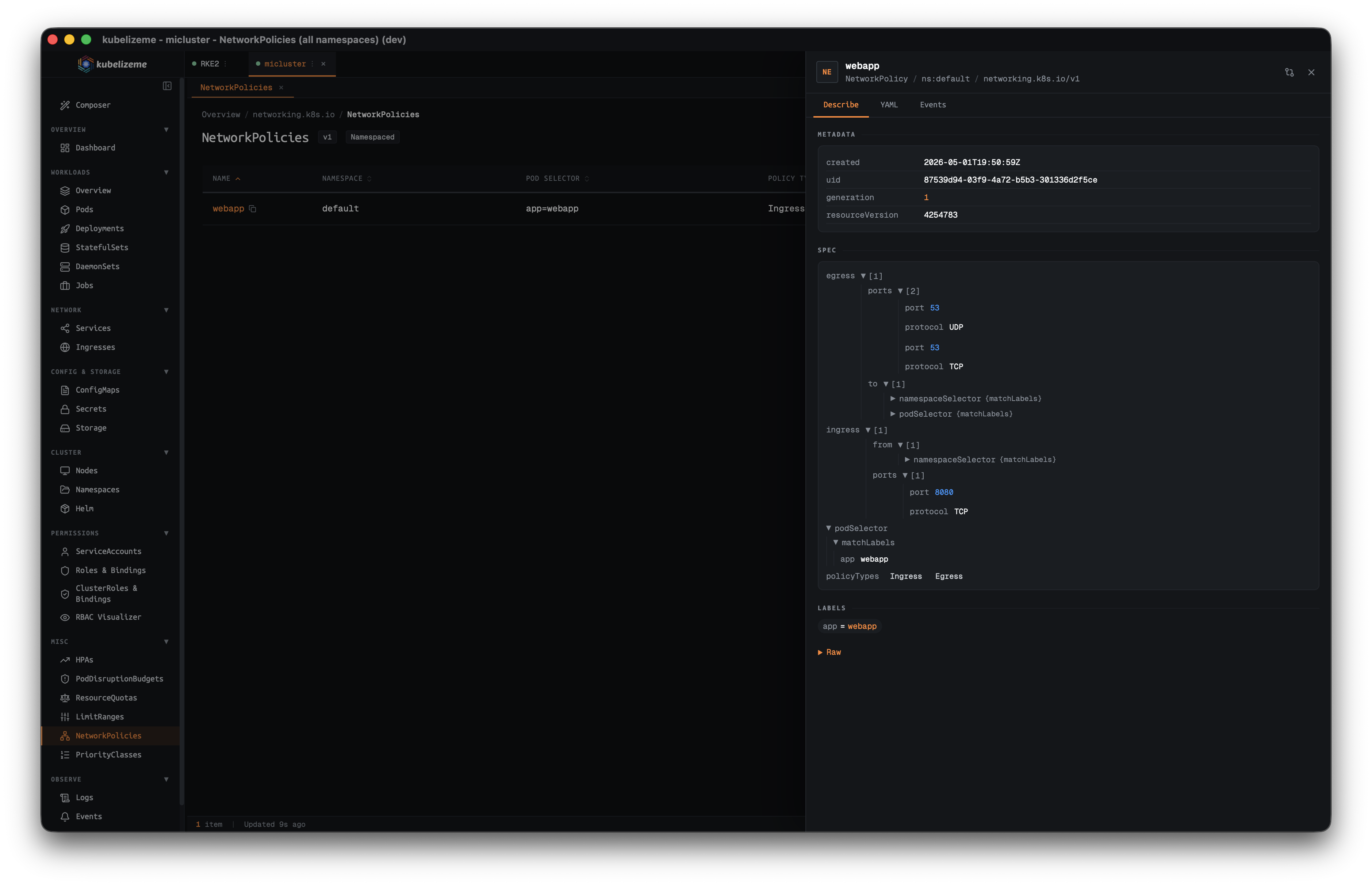Click the Ingresses globe icon
This screenshot has height=886, width=1372.
(x=65, y=347)
